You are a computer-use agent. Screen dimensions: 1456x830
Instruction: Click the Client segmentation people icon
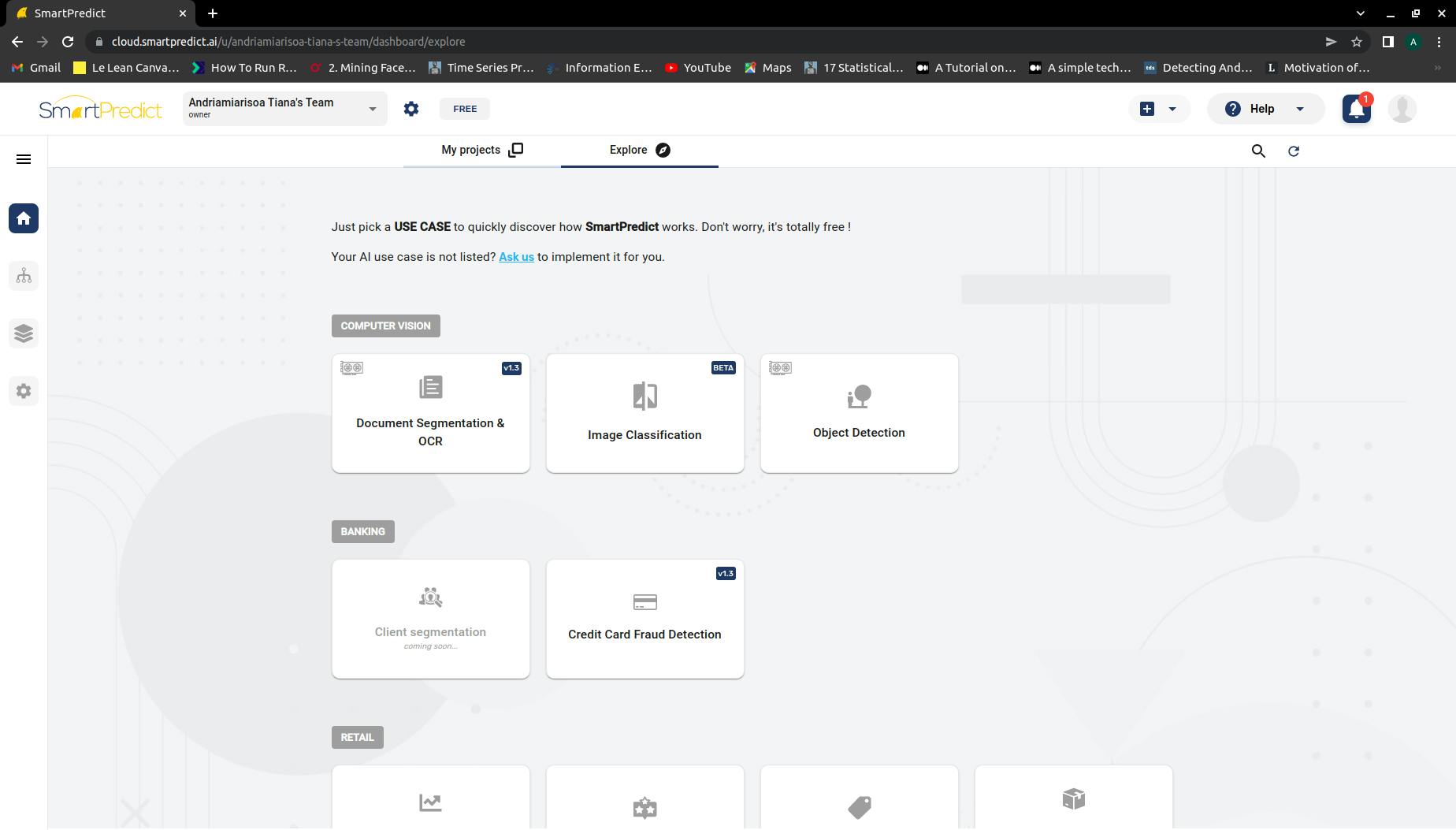pyautogui.click(x=431, y=597)
